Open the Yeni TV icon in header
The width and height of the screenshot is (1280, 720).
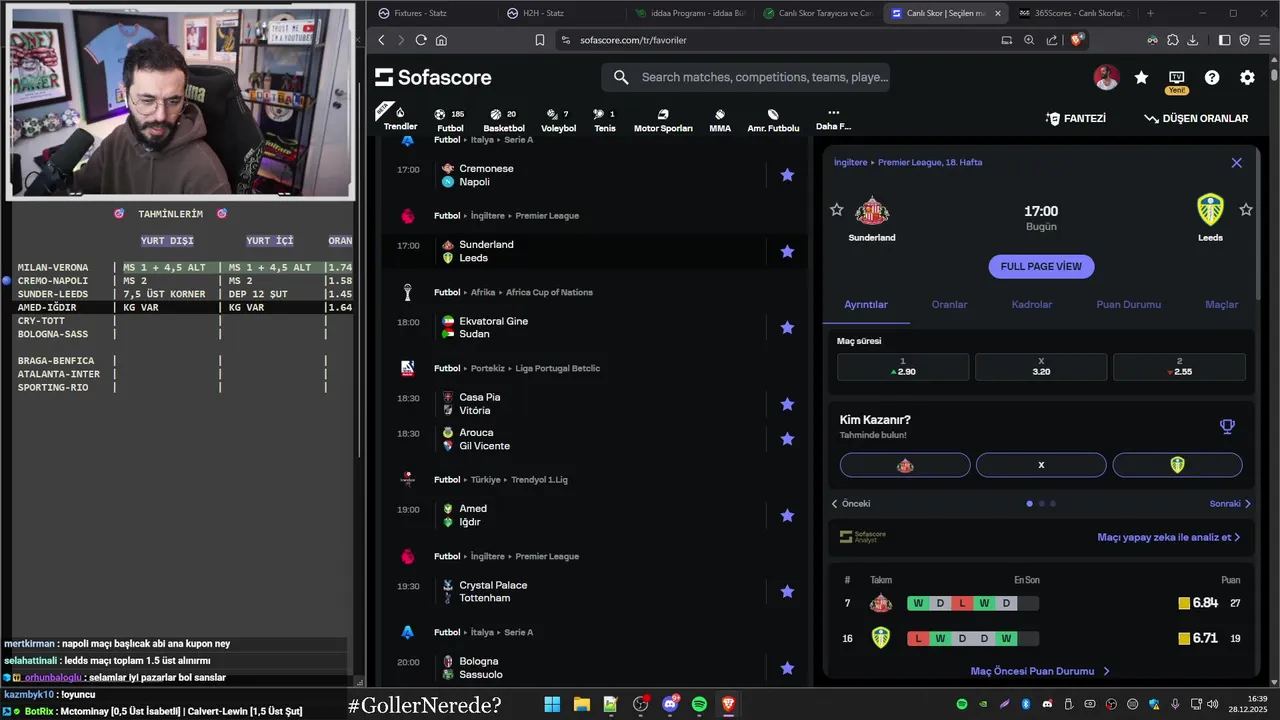[x=1176, y=81]
